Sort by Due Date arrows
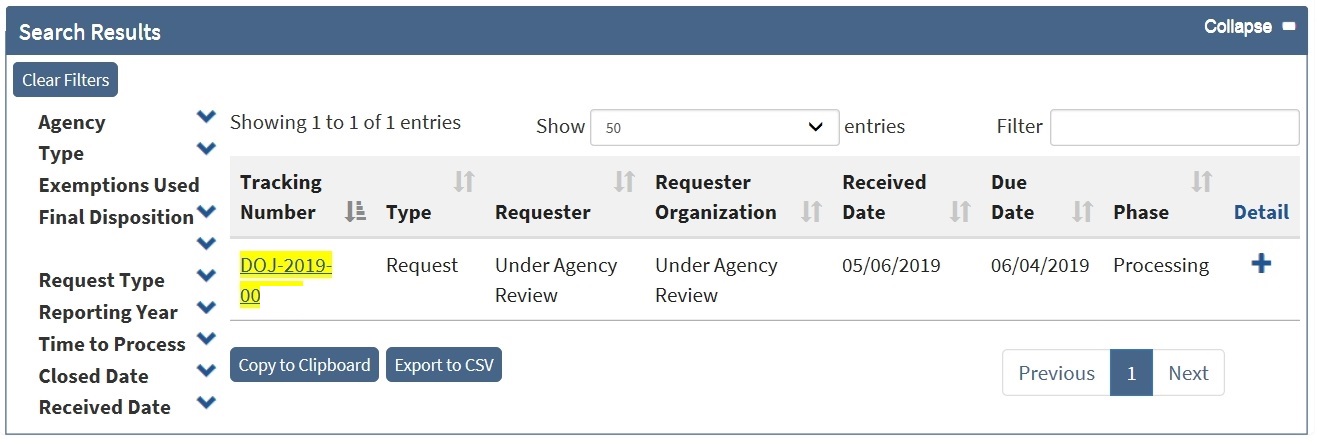The image size is (1317, 445). pos(1082,212)
